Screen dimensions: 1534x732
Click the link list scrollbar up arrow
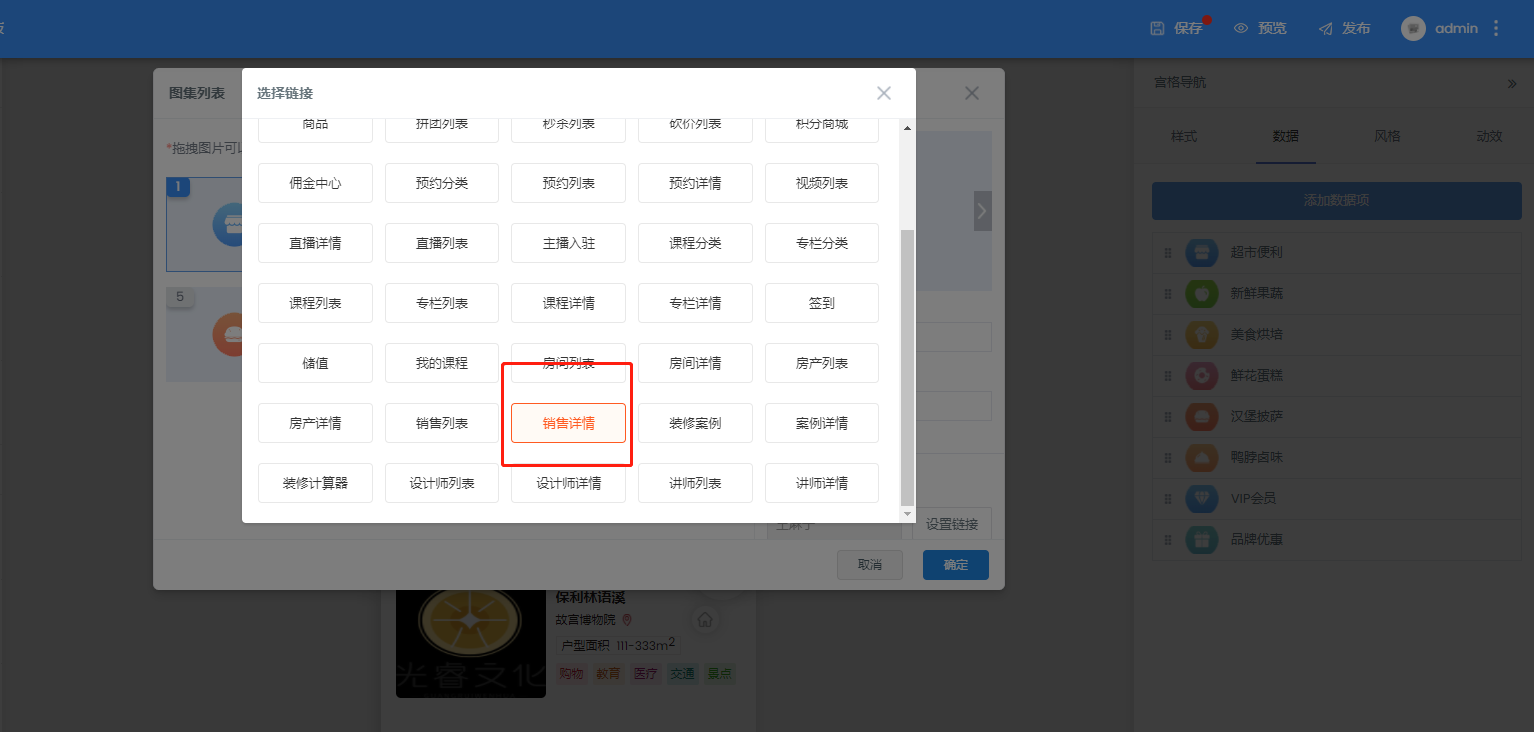[x=908, y=128]
